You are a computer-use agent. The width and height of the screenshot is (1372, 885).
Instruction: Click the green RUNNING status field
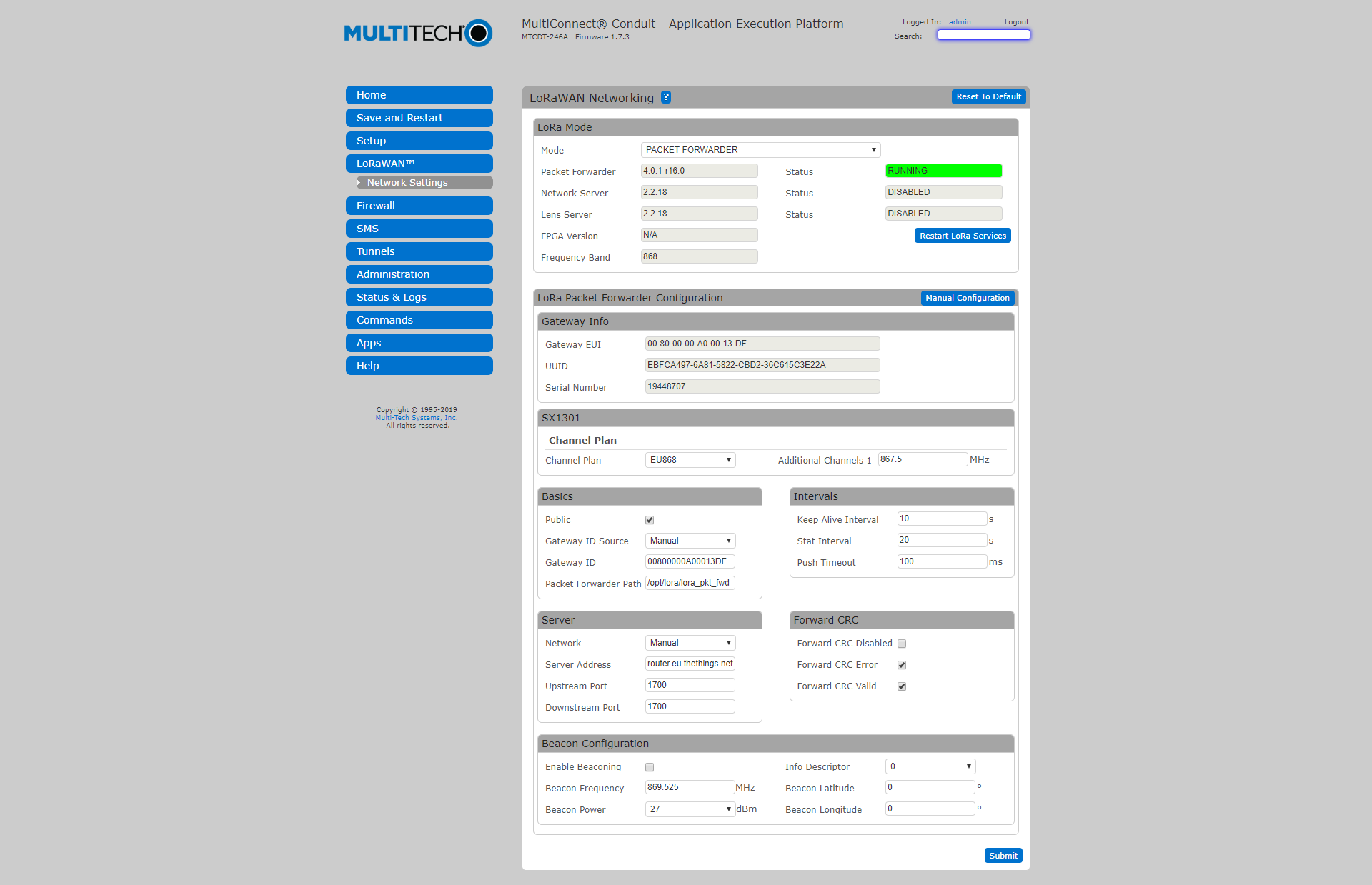[x=944, y=171]
